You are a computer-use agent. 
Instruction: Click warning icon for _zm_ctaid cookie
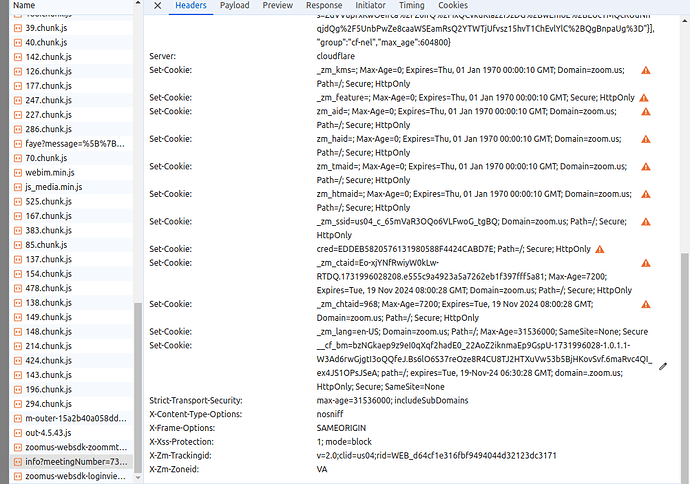[x=646, y=263]
